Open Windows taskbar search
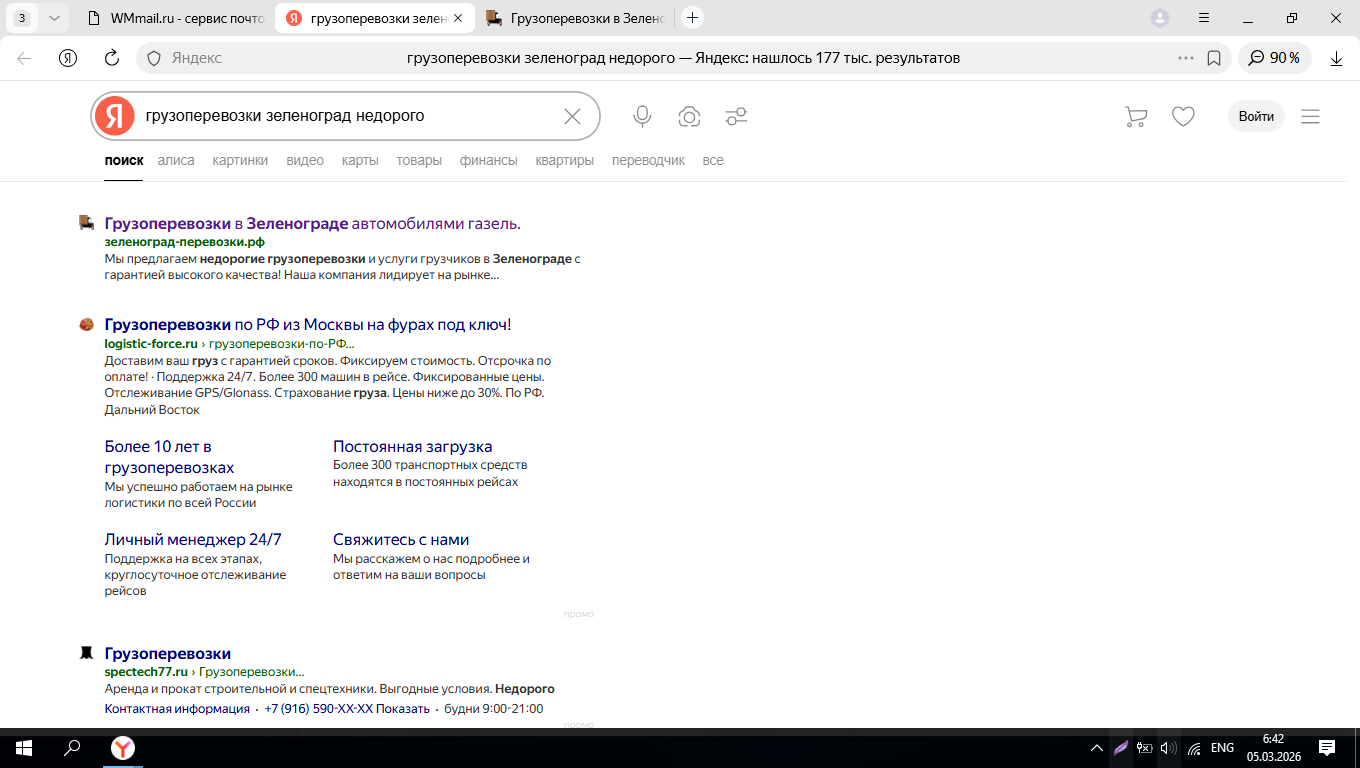Viewport: 1360px width, 768px height. 72,748
